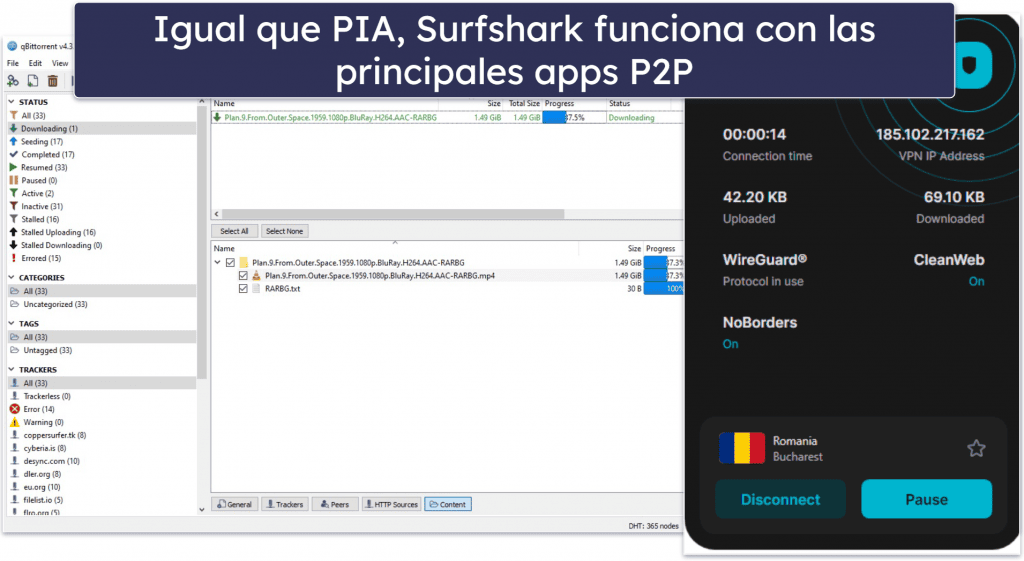Click the Pause button in Surfshark
The image size is (1024, 561).
pyautogui.click(x=927, y=500)
